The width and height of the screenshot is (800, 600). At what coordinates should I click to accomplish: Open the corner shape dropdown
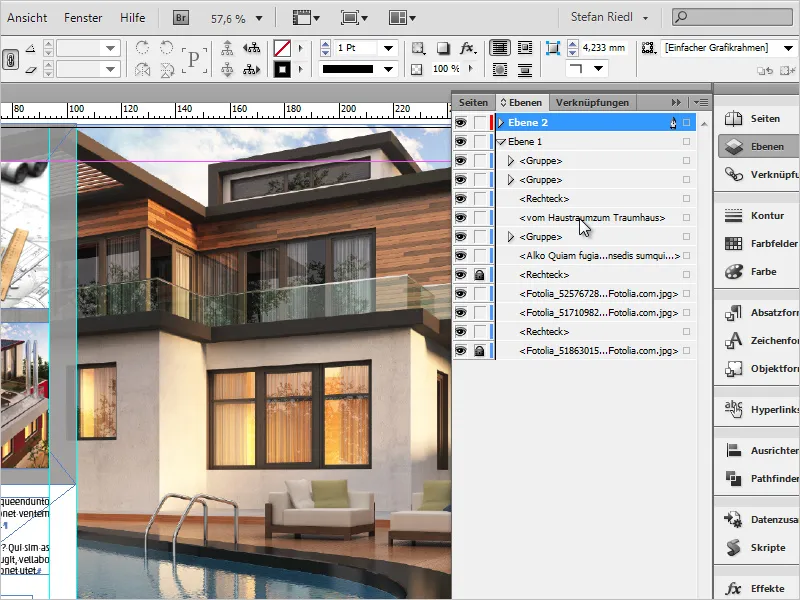[599, 68]
